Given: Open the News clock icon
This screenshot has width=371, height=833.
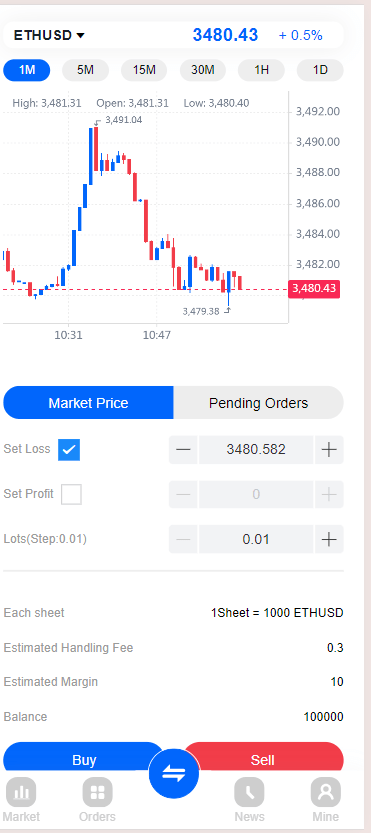Looking at the screenshot, I should click(249, 792).
